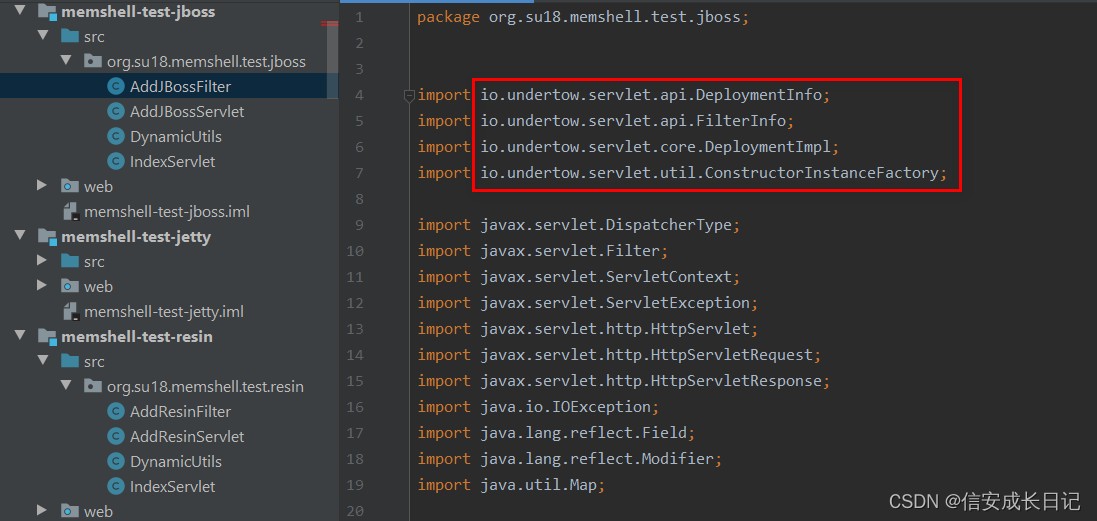This screenshot has width=1097, height=521.
Task: Click the memshell-test-jetty.iml file icon
Action: click(x=70, y=311)
